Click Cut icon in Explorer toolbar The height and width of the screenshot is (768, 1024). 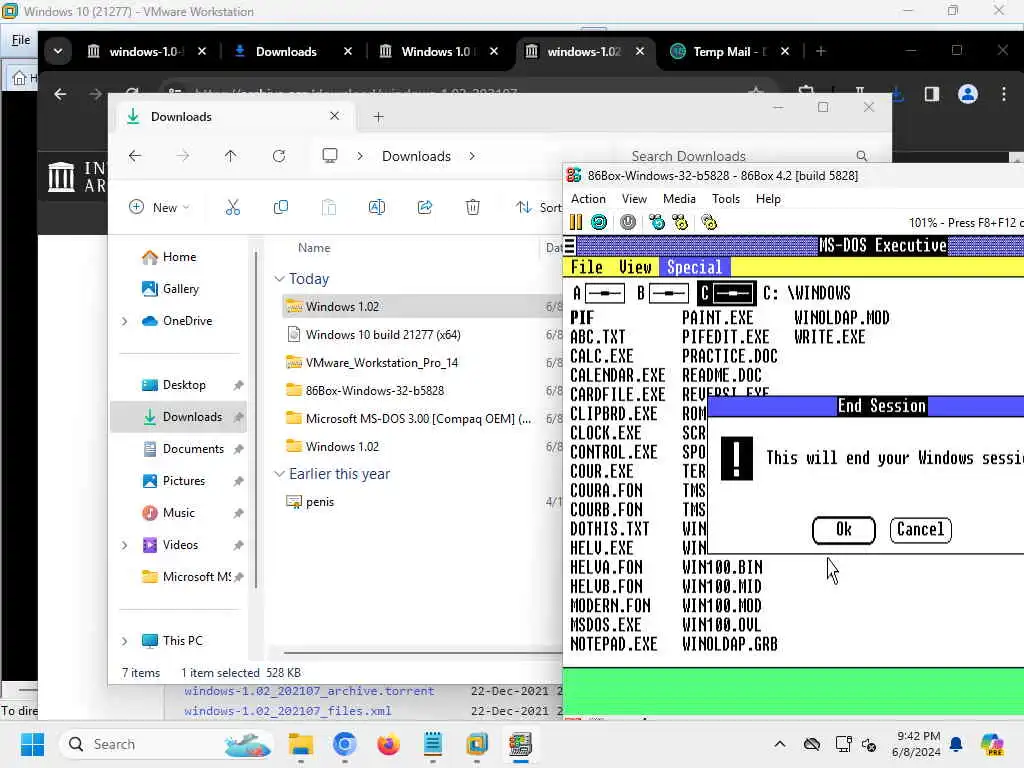[232, 208]
